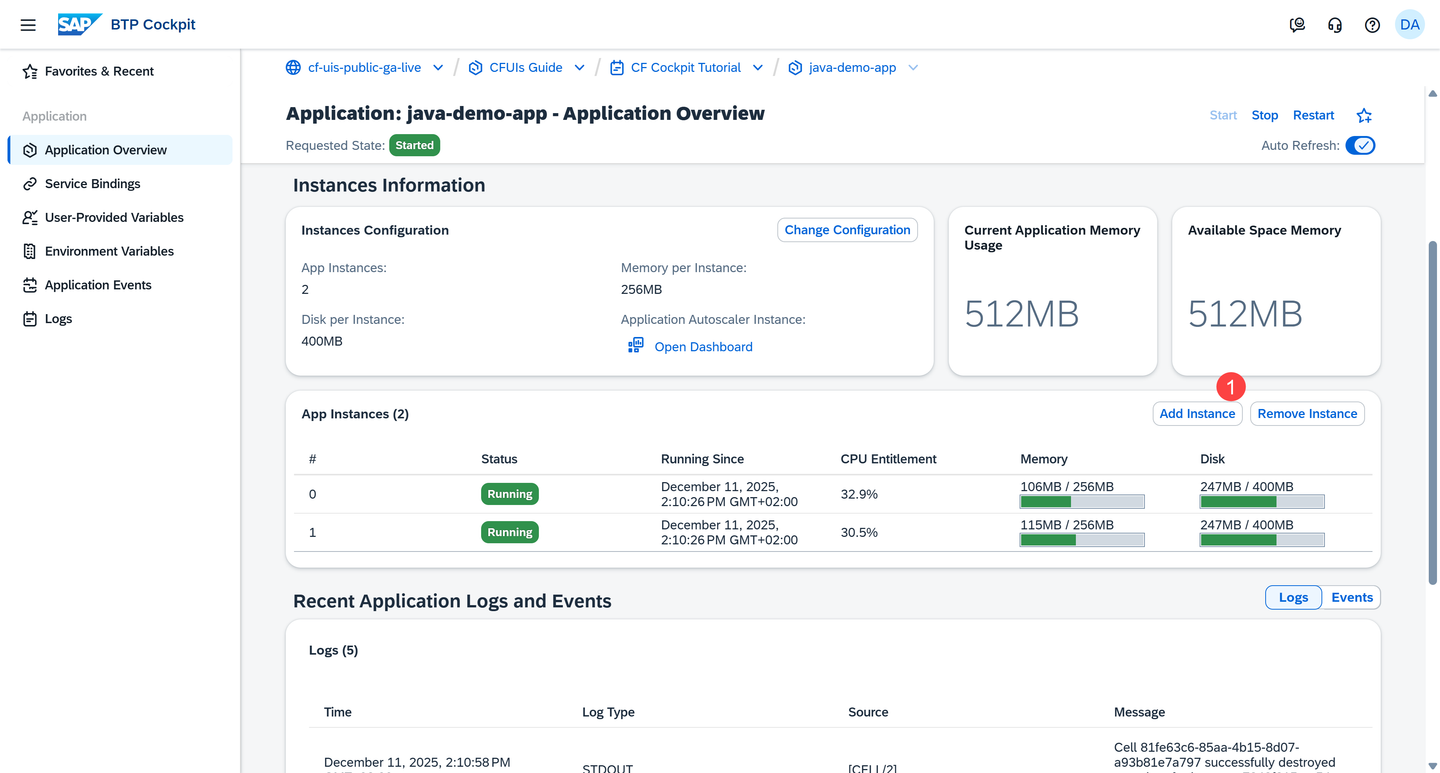Open Favorites & Recent in sidebar

pyautogui.click(x=120, y=71)
